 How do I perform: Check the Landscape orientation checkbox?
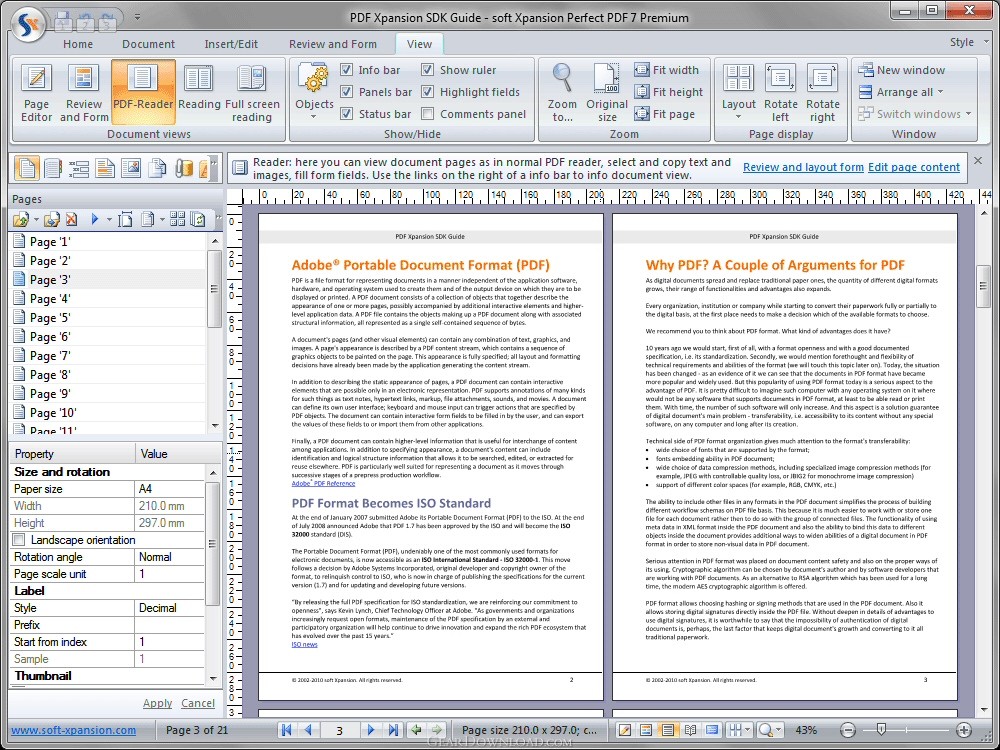[19, 540]
